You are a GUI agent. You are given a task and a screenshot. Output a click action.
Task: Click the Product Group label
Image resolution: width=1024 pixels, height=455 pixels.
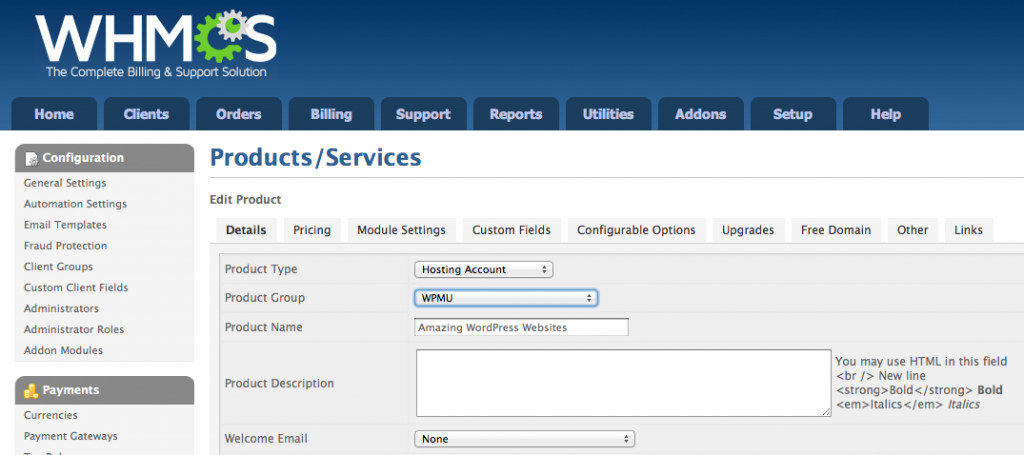(265, 298)
